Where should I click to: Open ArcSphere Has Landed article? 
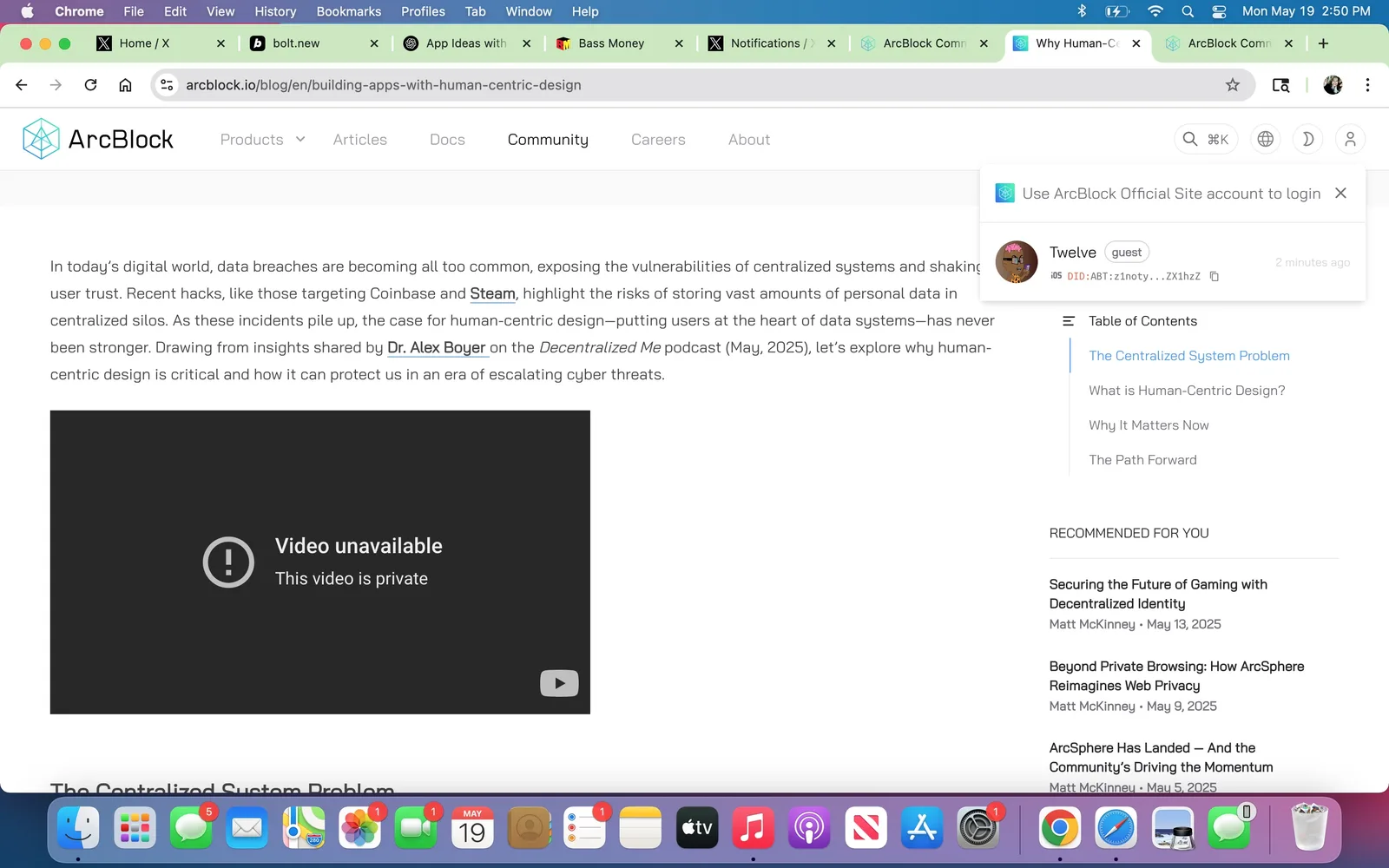1161,757
